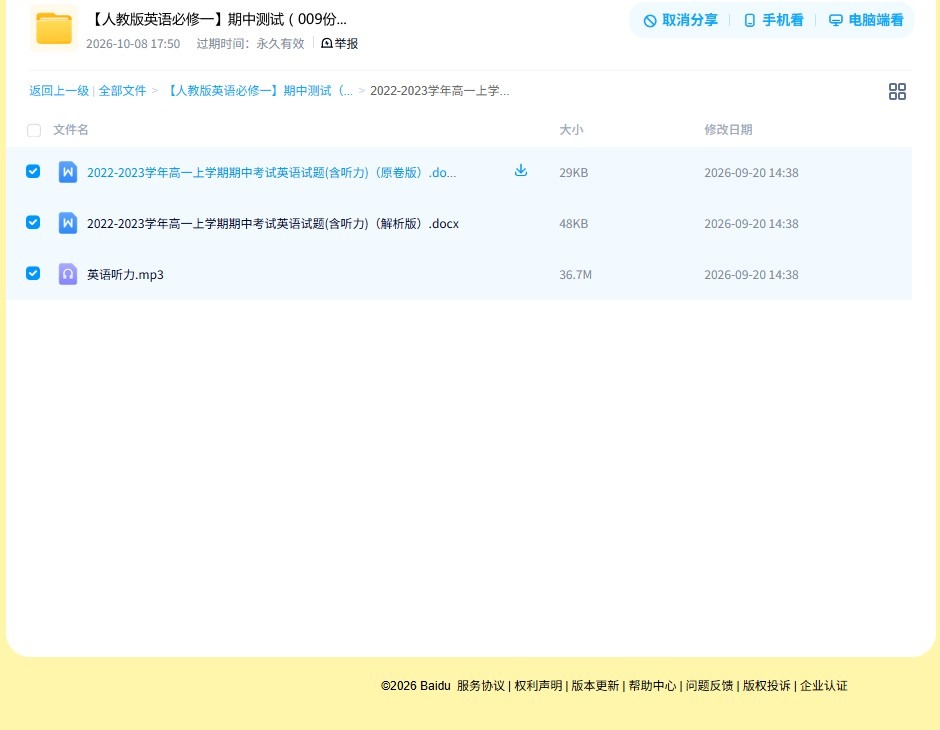The image size is (940, 730).
Task: Open file 2022-2023学年…(解析版).docx
Action: click(x=273, y=224)
